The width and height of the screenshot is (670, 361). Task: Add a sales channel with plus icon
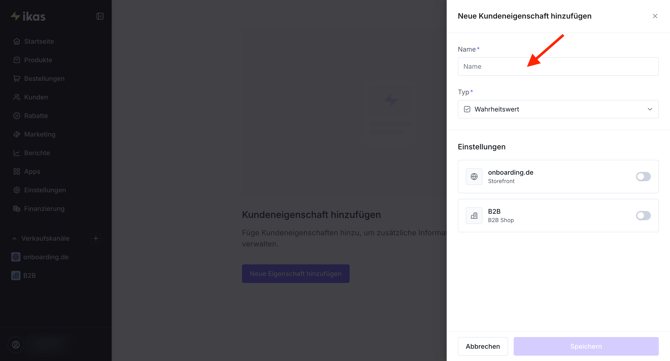point(96,238)
